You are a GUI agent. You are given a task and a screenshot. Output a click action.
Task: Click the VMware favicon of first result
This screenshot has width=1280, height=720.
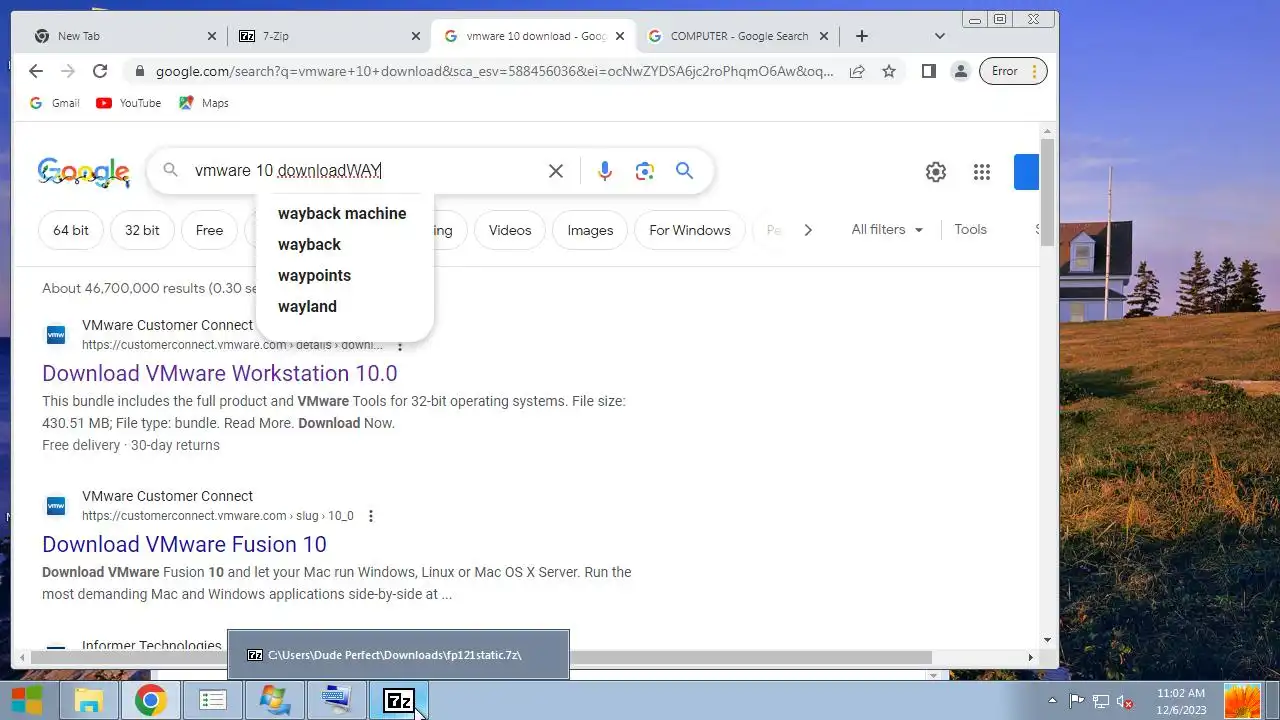tap(56, 335)
